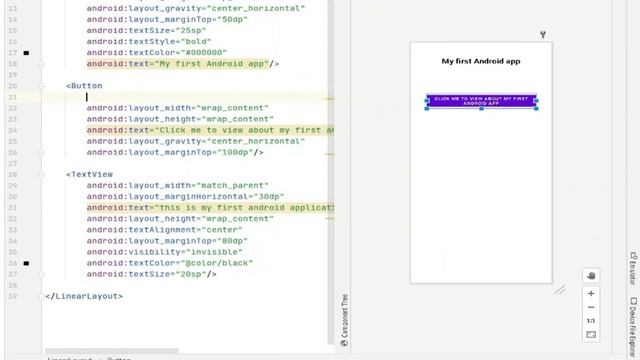
Task: Click the android:layout_marginHorizontal="30dp" attribute
Action: pyautogui.click(x=185, y=196)
